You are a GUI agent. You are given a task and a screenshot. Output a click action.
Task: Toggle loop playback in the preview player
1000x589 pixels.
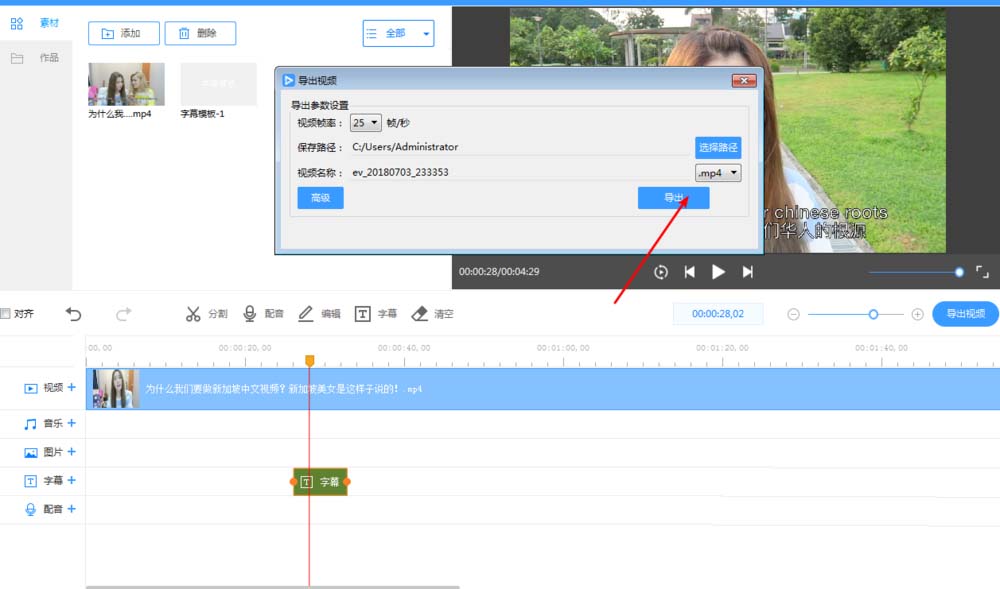(660, 270)
